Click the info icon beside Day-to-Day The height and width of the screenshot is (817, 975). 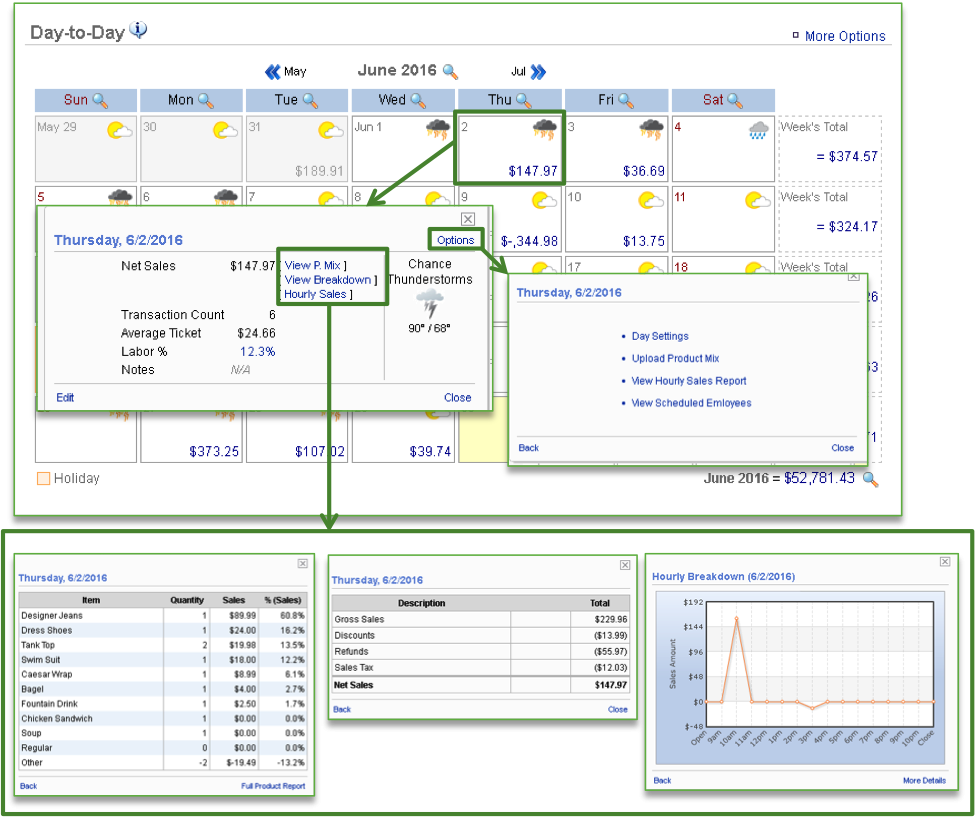[139, 29]
